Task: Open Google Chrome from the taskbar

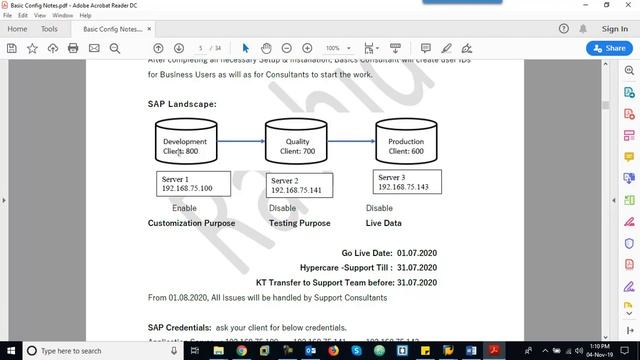Action: click(241, 351)
